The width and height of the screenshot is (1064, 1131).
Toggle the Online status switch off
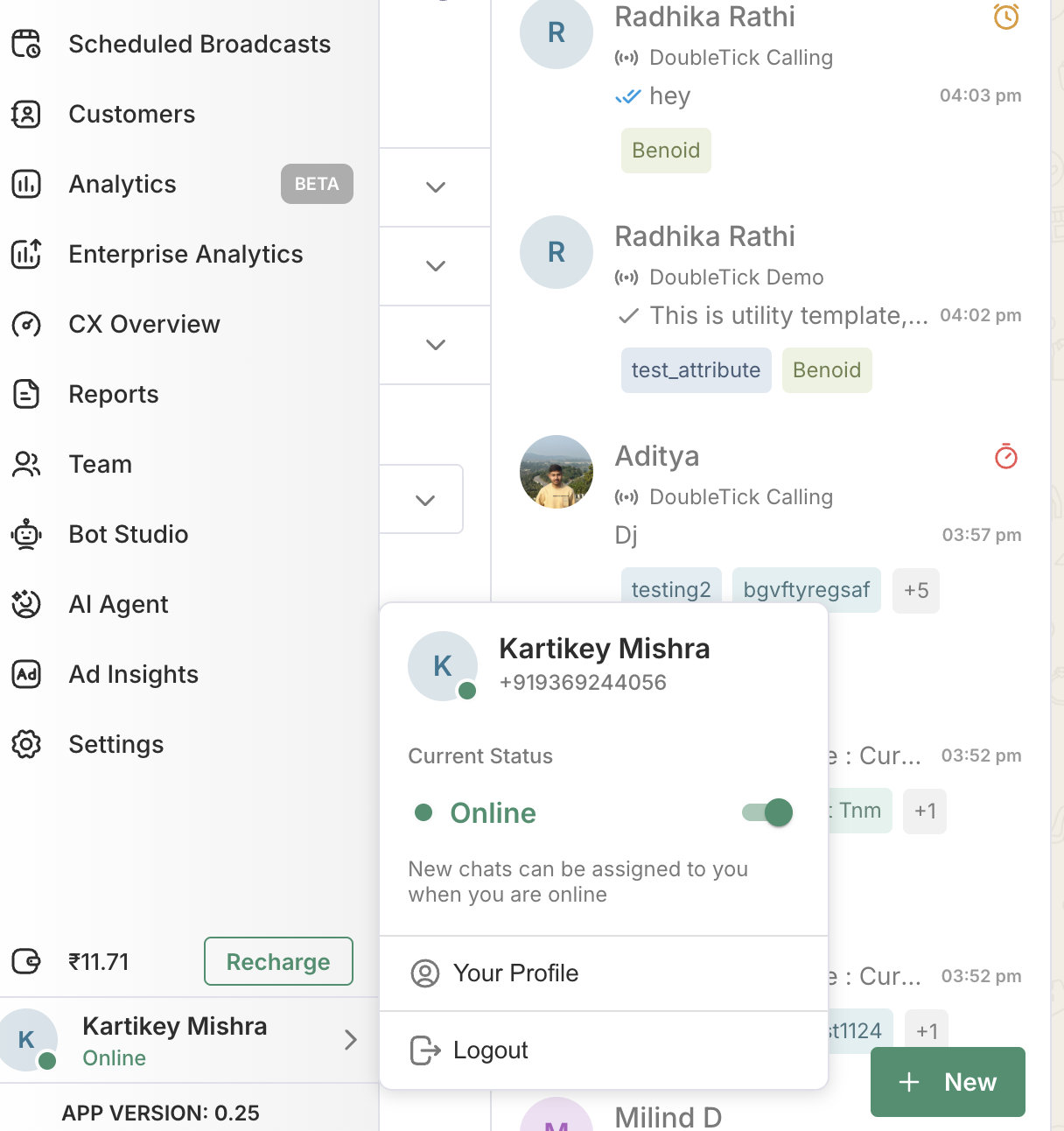pos(767,812)
